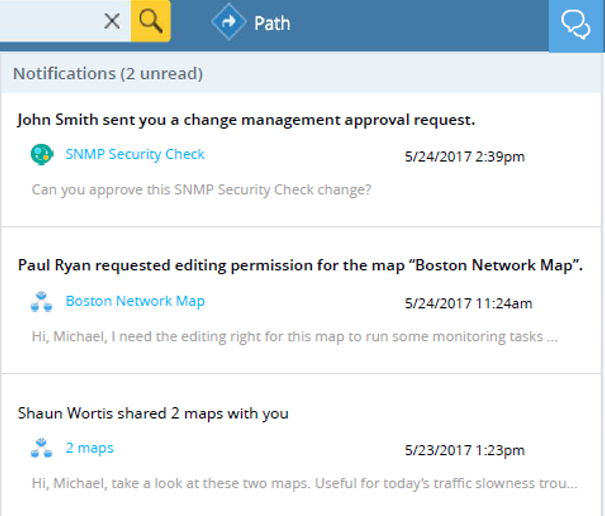This screenshot has width=605, height=516.
Task: Read the SNMP change approval message text
Action: 201,189
